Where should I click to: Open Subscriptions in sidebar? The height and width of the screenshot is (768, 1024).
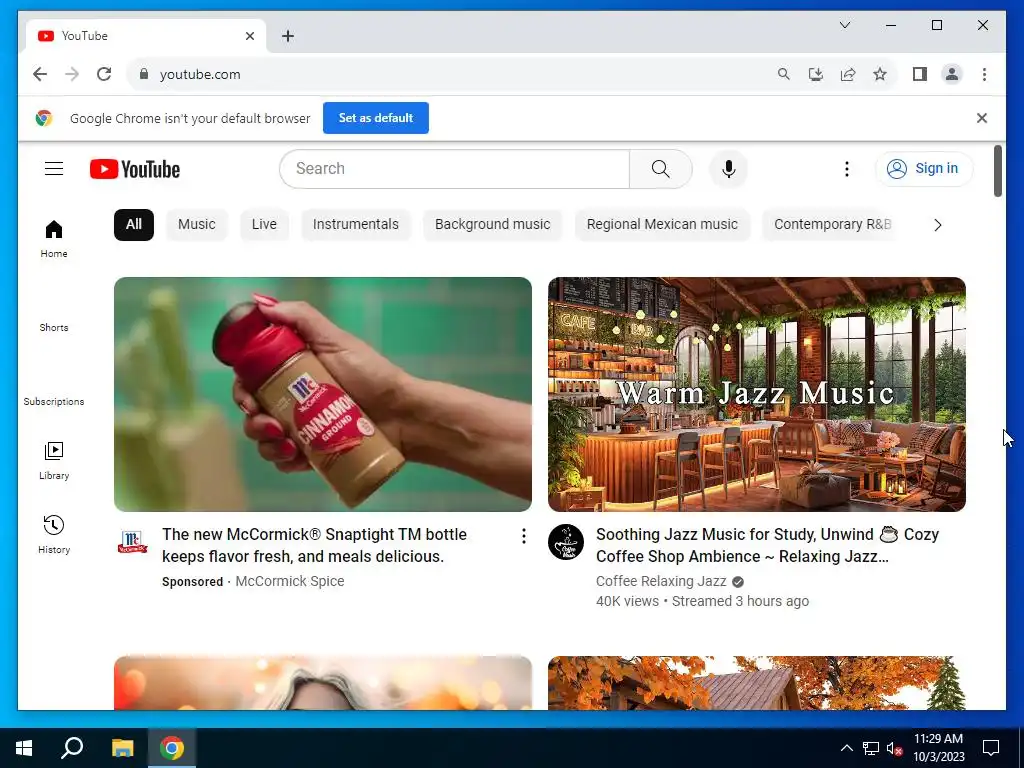click(54, 401)
